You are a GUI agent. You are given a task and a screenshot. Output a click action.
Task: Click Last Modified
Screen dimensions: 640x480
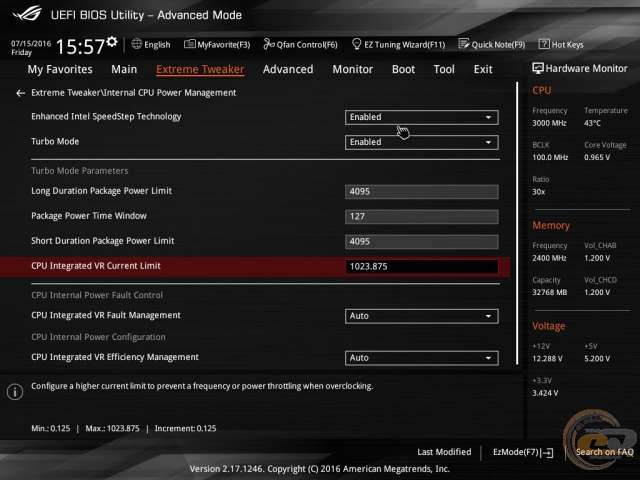[444, 452]
